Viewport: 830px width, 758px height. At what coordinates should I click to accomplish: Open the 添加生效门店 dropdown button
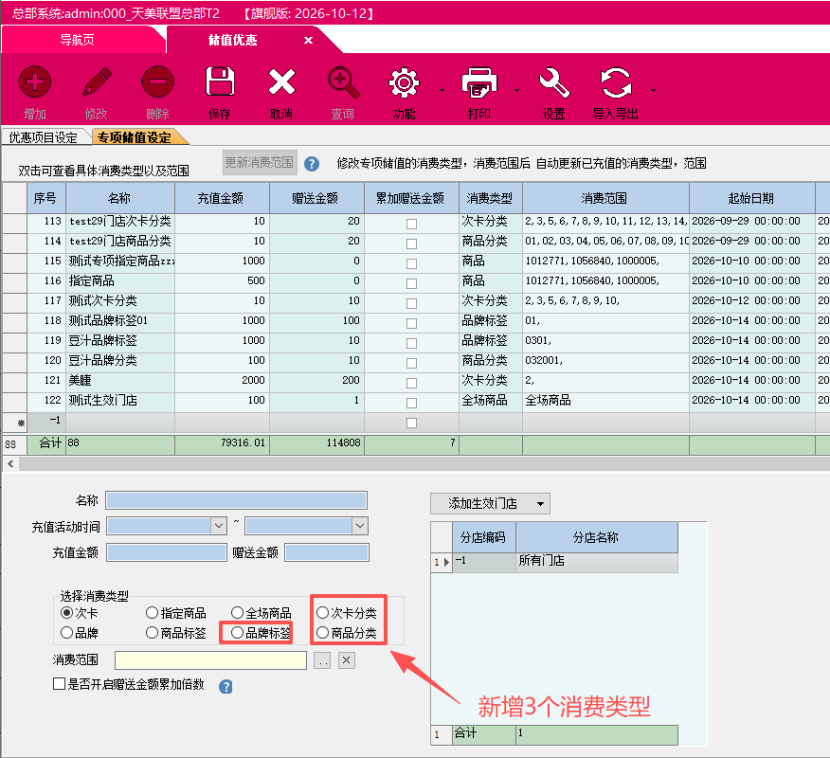click(x=490, y=503)
